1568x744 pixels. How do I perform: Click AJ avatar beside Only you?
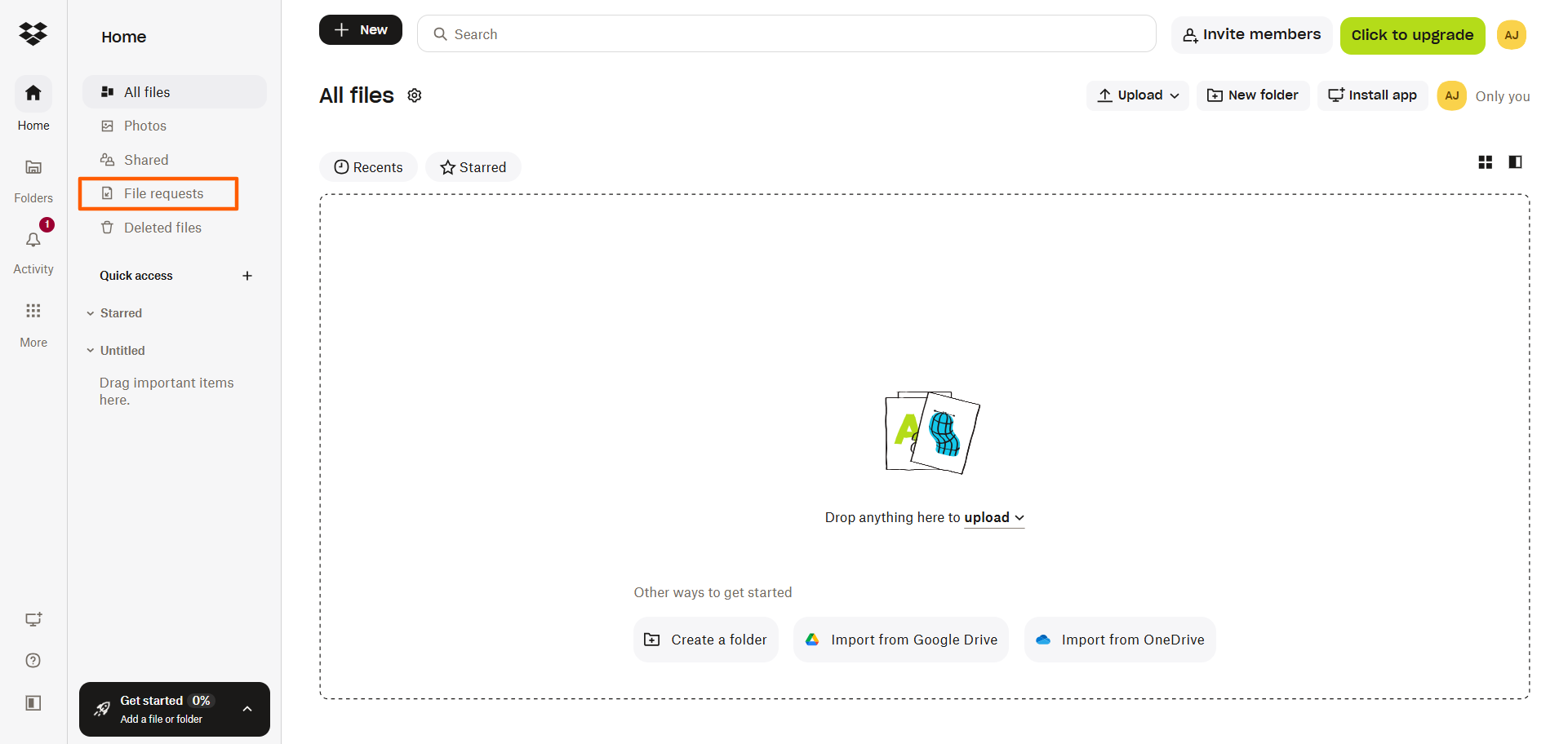pyautogui.click(x=1452, y=95)
